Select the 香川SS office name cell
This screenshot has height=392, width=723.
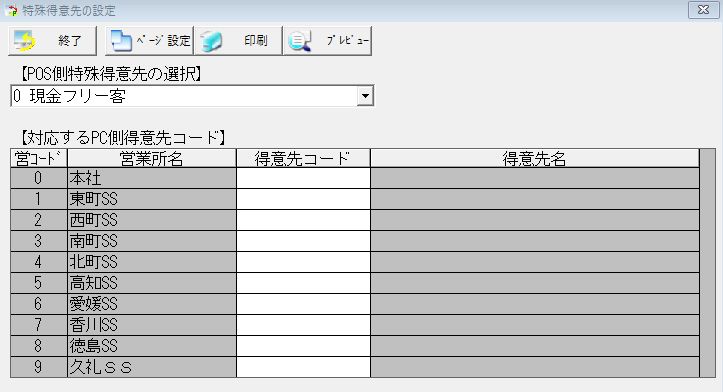(152, 325)
